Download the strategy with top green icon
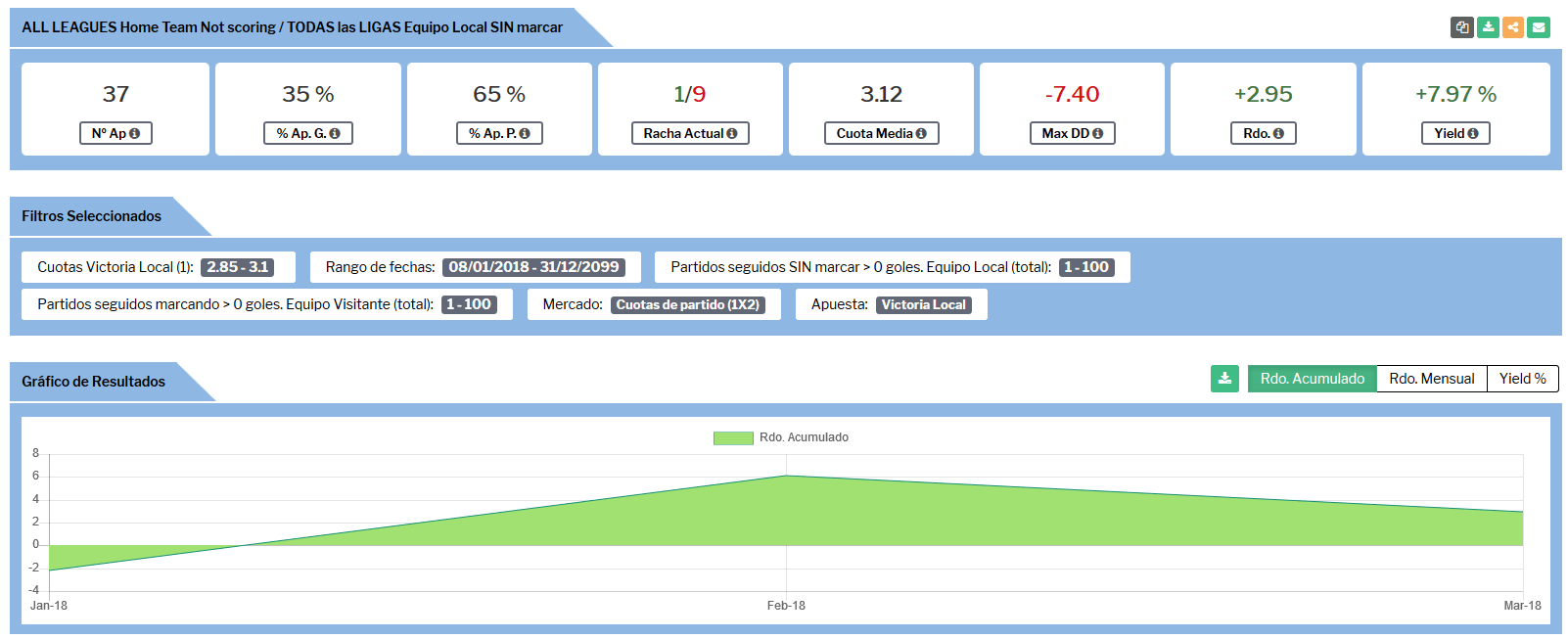 (1488, 27)
